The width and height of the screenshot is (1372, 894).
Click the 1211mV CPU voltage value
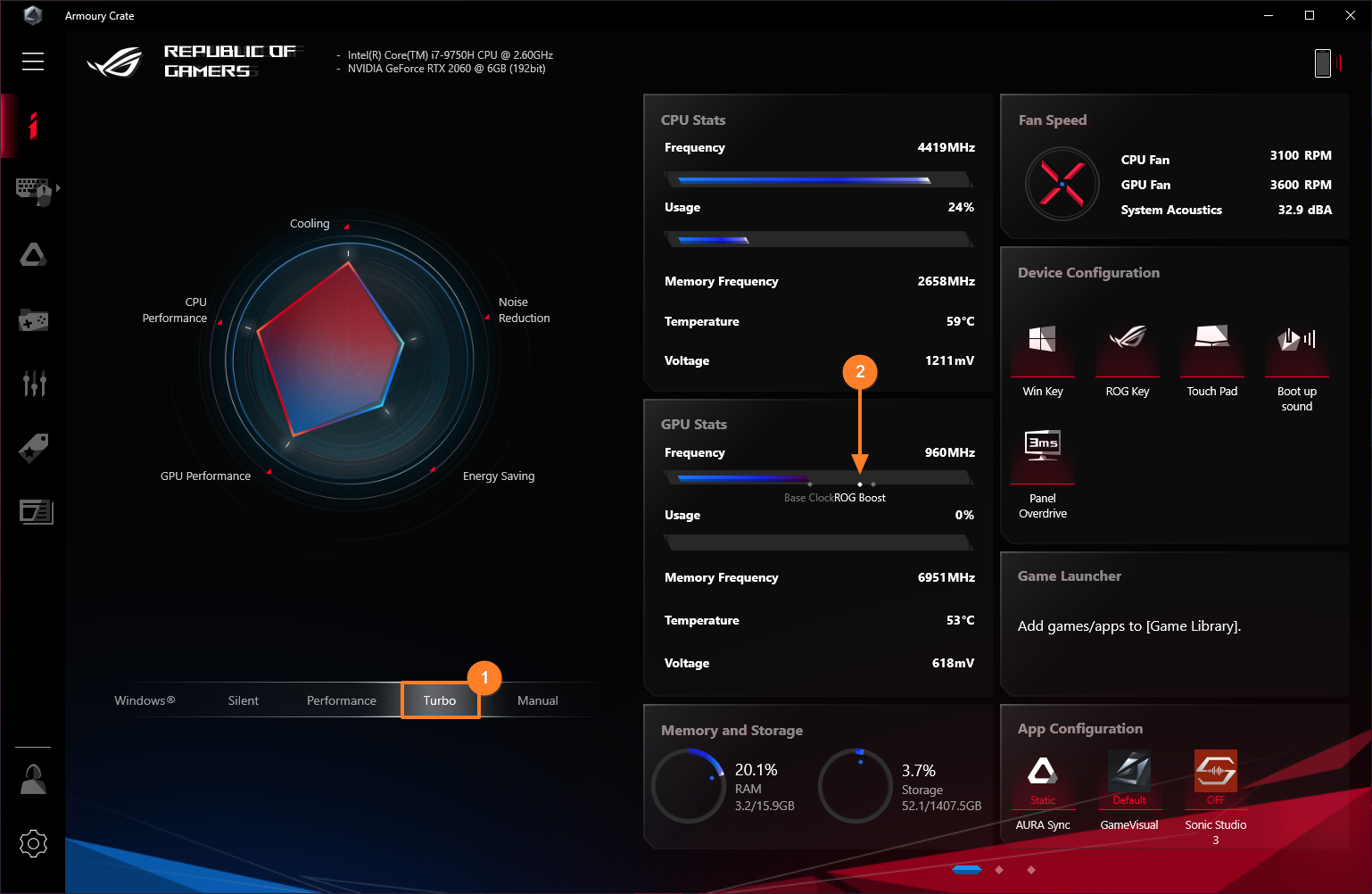(x=950, y=360)
